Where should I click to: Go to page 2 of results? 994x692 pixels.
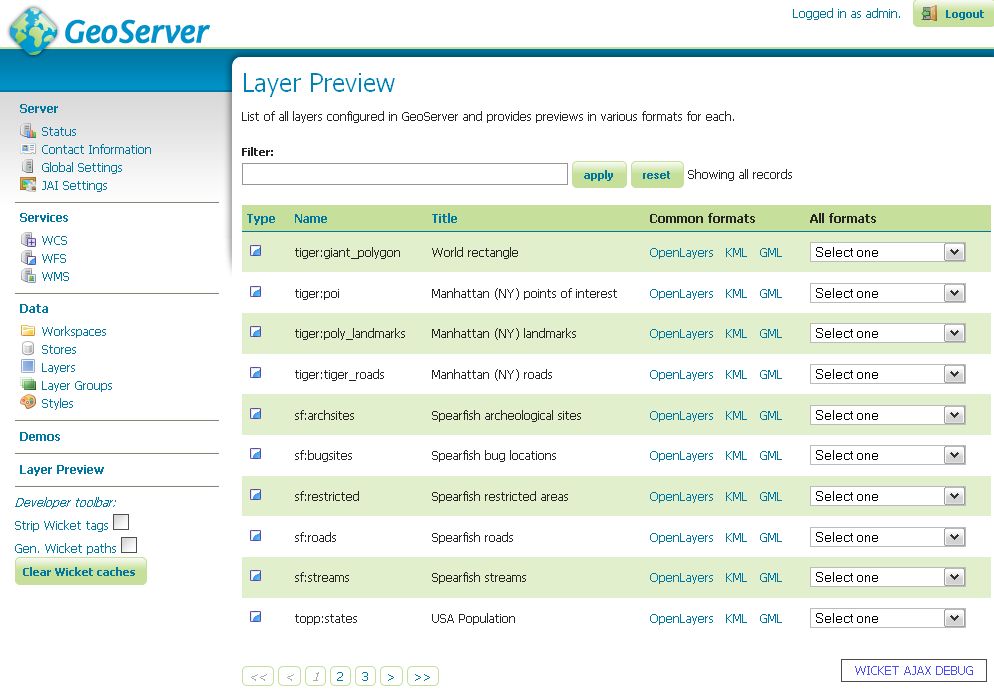[x=340, y=676]
